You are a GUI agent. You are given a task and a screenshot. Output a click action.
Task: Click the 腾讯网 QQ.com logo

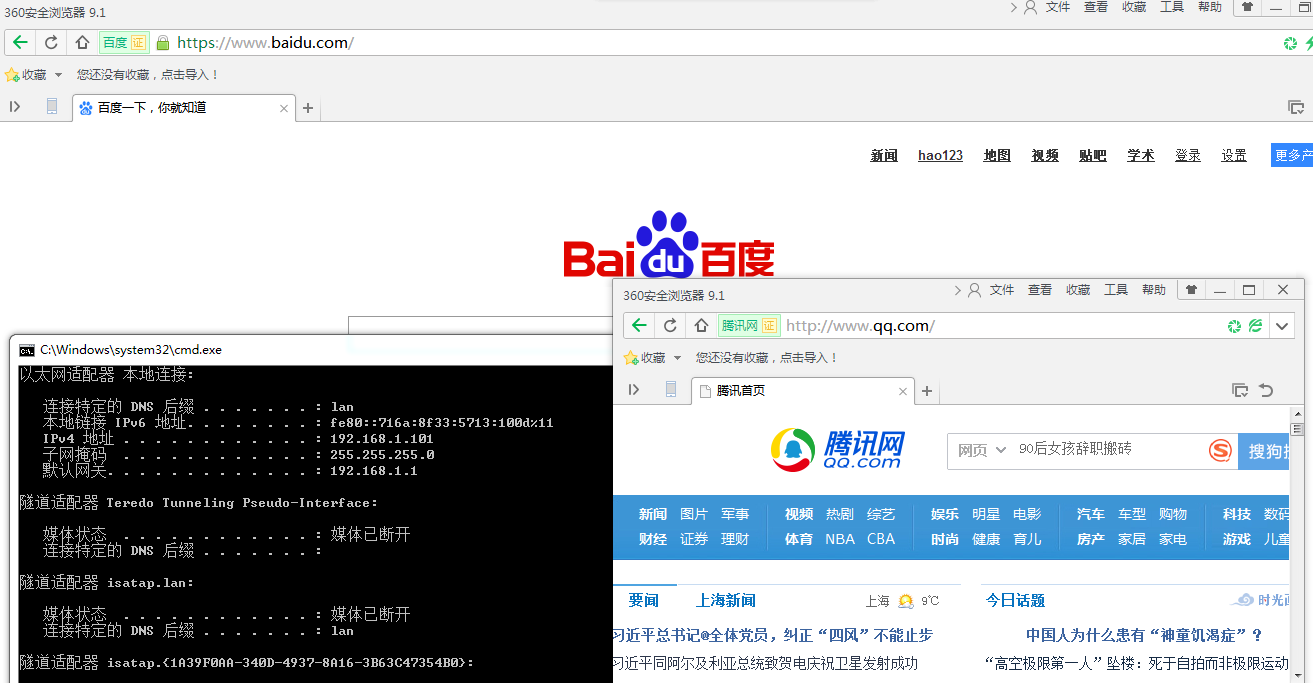[x=837, y=449]
